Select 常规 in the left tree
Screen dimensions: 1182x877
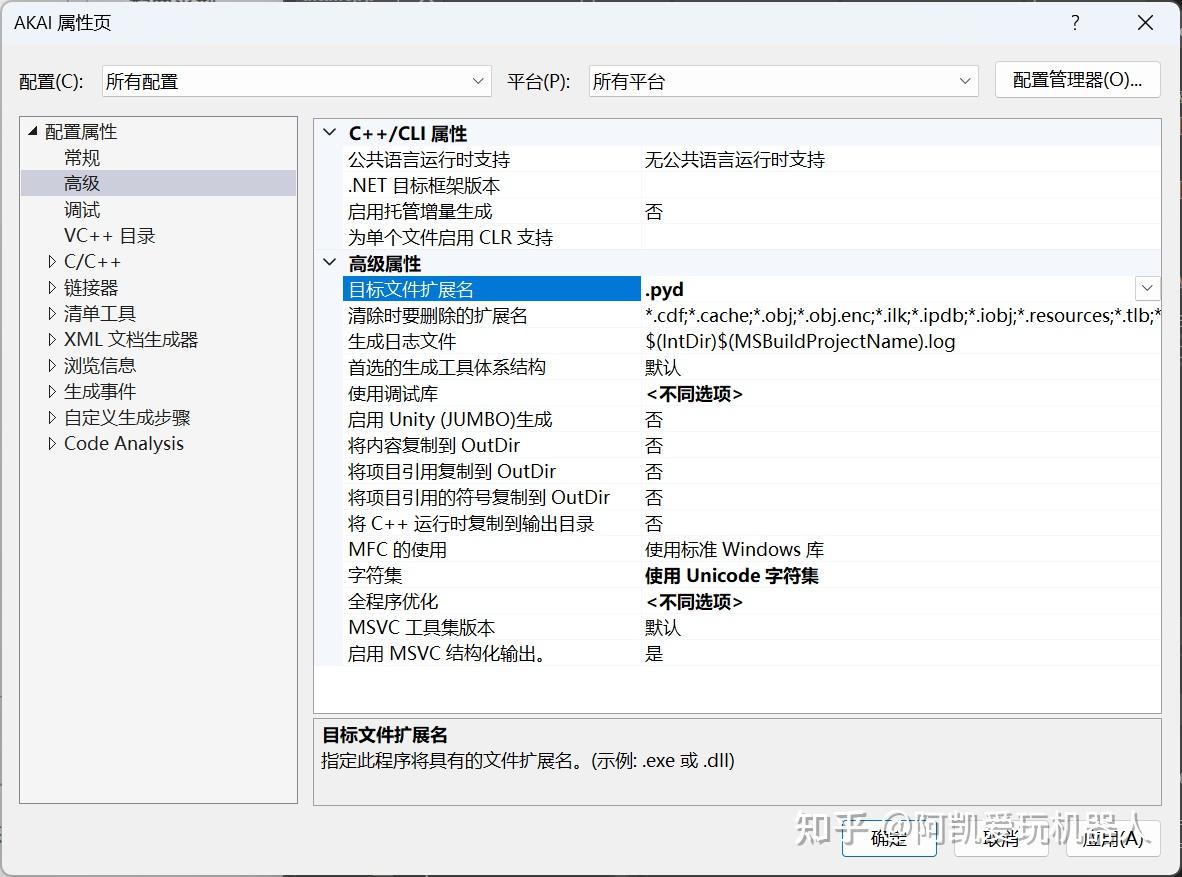[82, 157]
